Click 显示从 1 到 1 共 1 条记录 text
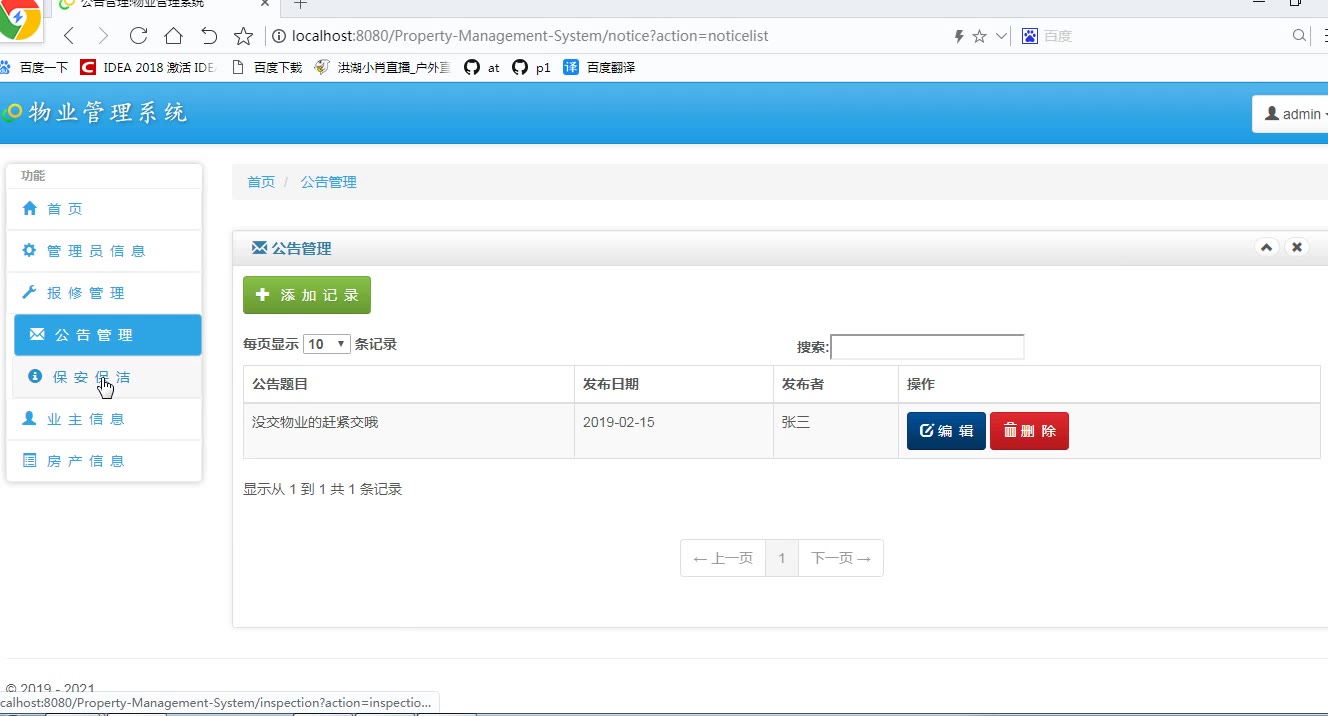The image size is (1328, 716). coord(323,489)
